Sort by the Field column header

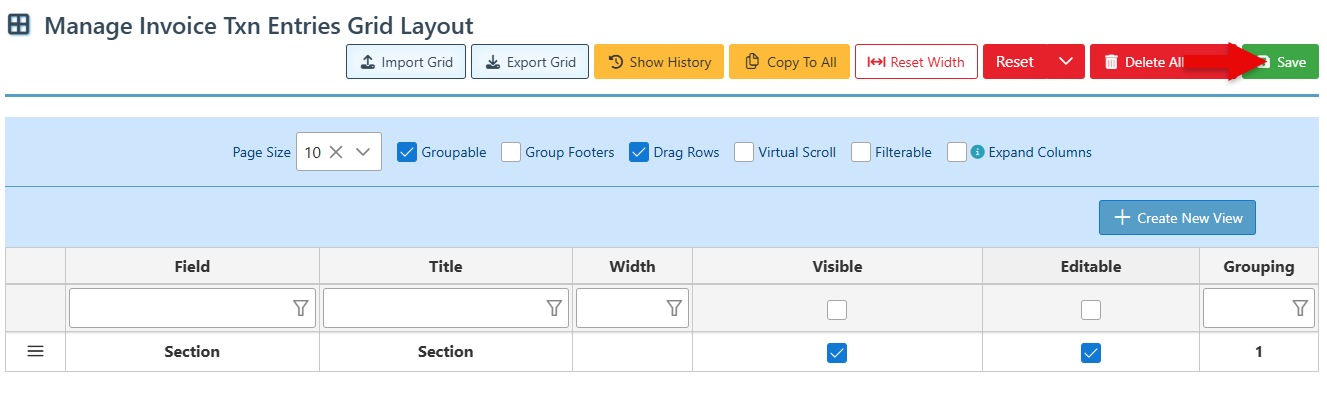click(x=192, y=266)
